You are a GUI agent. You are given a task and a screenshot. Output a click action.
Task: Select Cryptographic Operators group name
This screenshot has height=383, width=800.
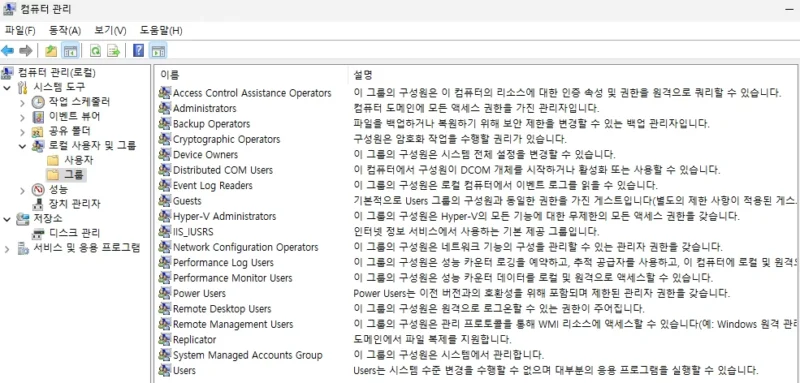click(227, 139)
